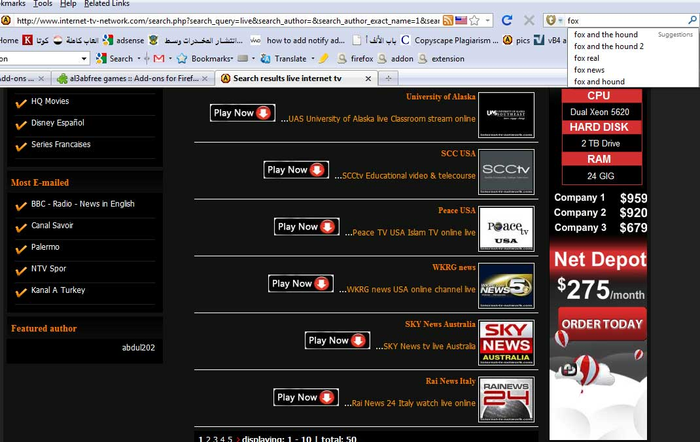Choose 'fox real' suggestion

(587, 58)
